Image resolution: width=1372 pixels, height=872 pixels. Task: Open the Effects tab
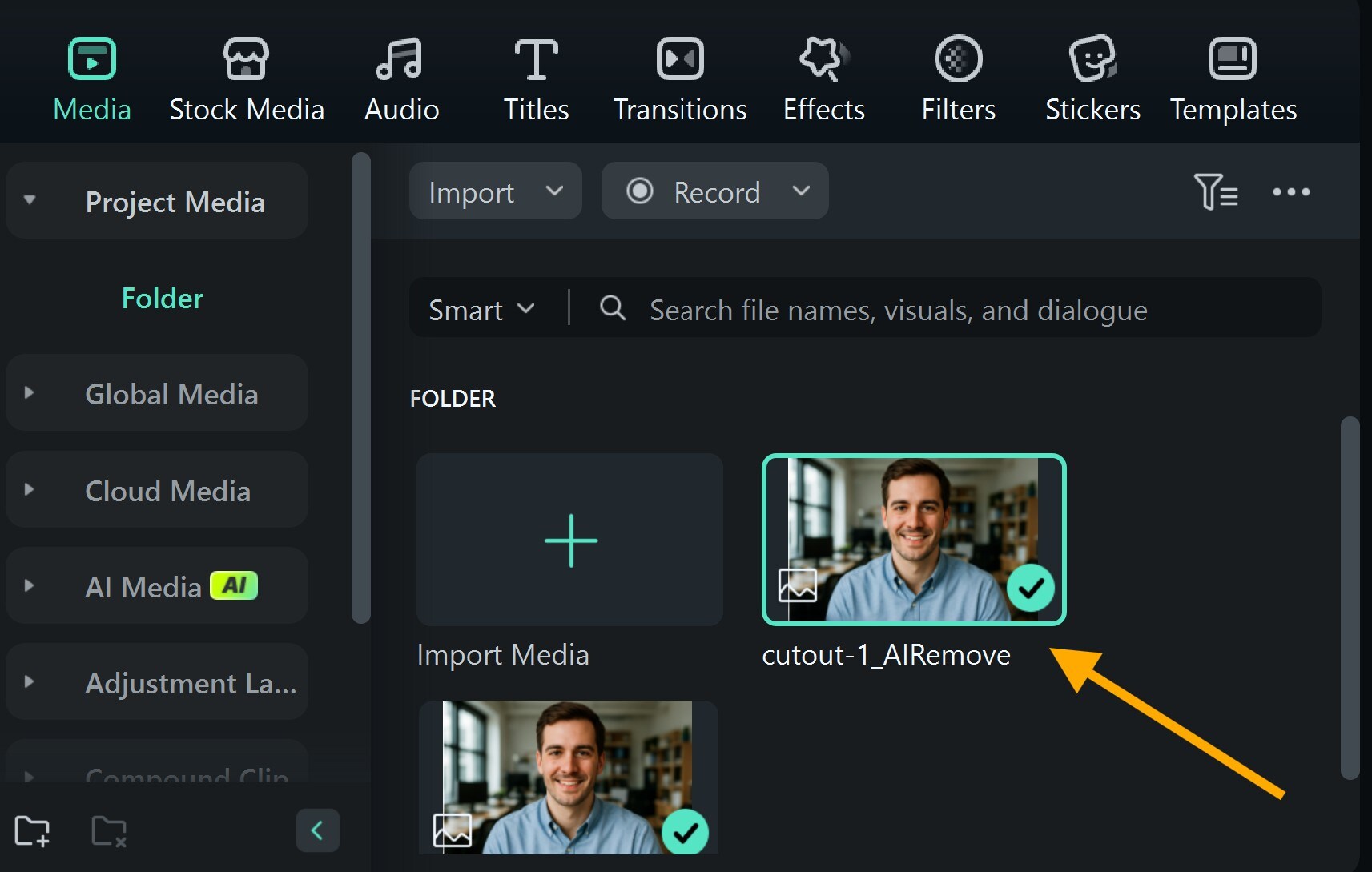coord(823,79)
